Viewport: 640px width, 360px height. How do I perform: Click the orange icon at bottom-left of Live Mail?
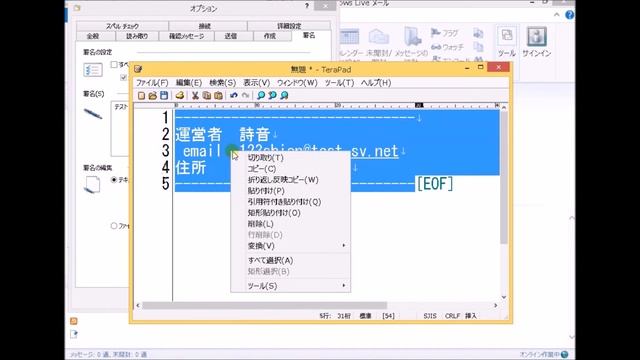point(73,321)
